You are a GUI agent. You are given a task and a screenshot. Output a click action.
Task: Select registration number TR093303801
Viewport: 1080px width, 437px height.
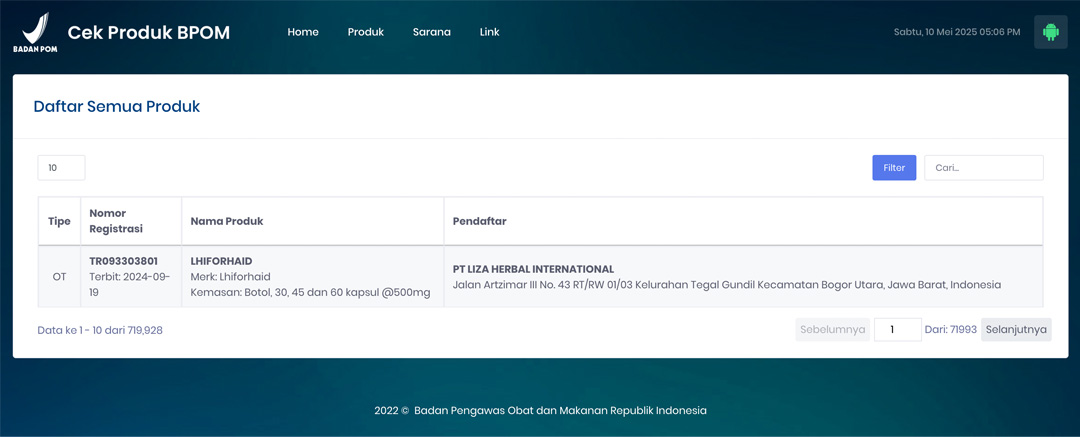pyautogui.click(x=123, y=261)
